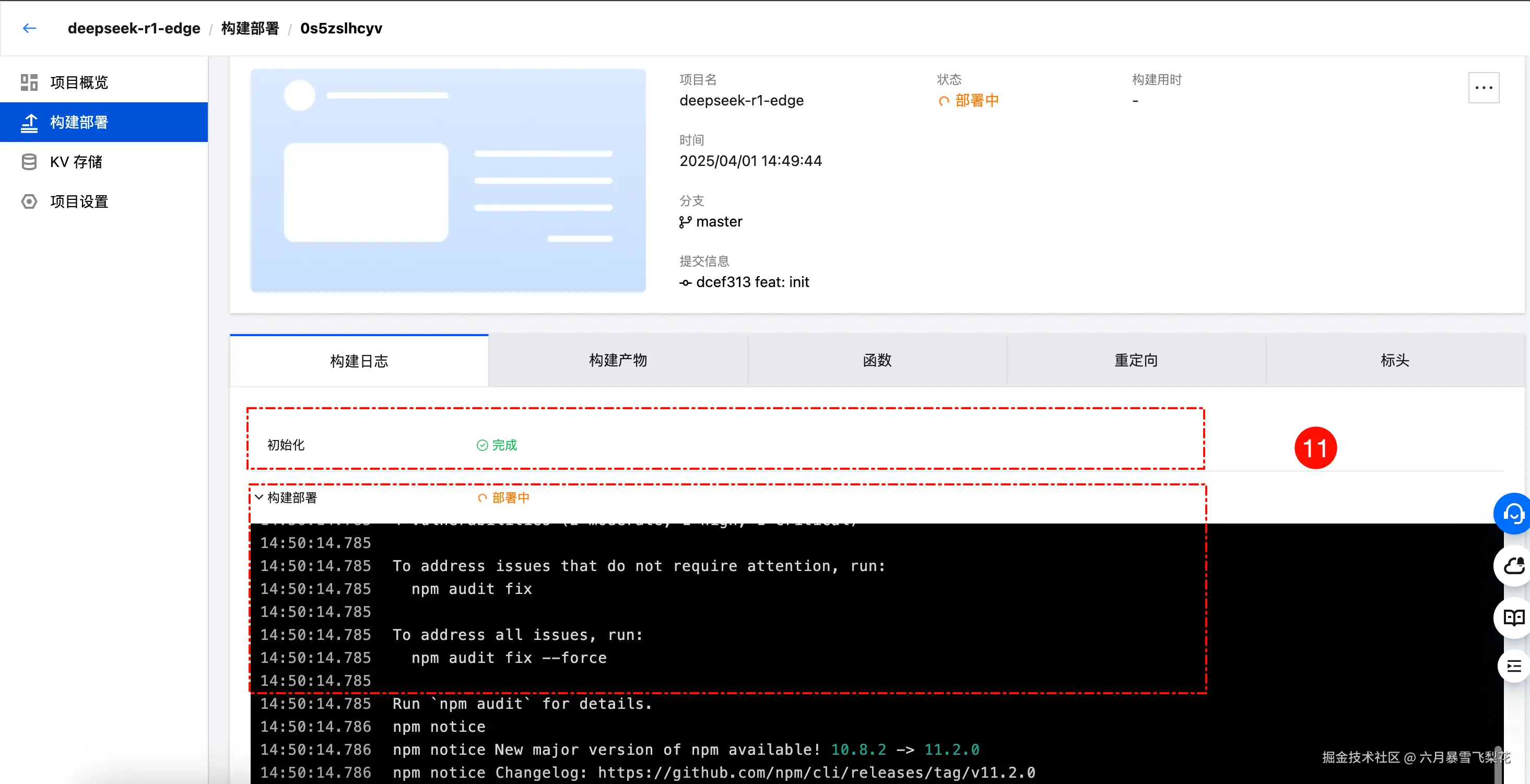Select 构建部署 in the sidebar

point(104,122)
